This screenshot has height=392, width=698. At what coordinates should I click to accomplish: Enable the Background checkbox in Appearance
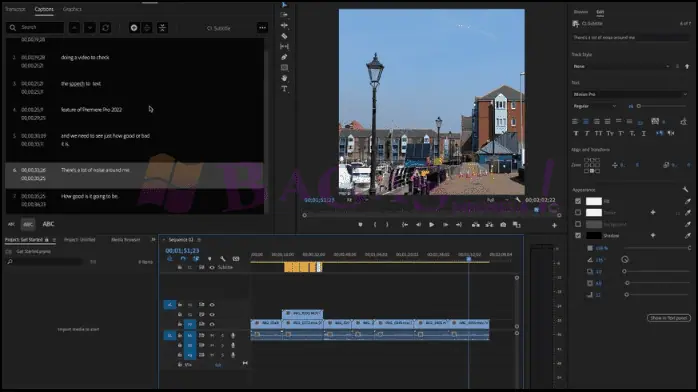(x=578, y=224)
